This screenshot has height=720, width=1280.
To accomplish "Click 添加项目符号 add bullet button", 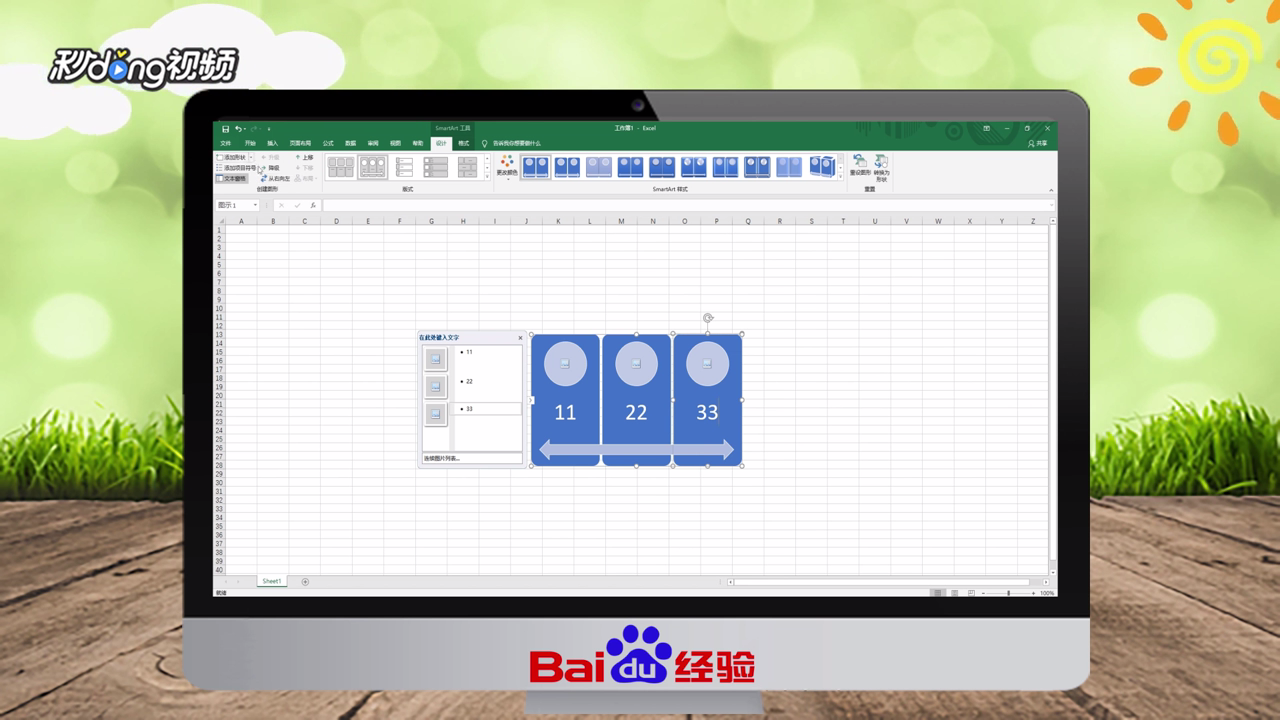I will (236, 167).
